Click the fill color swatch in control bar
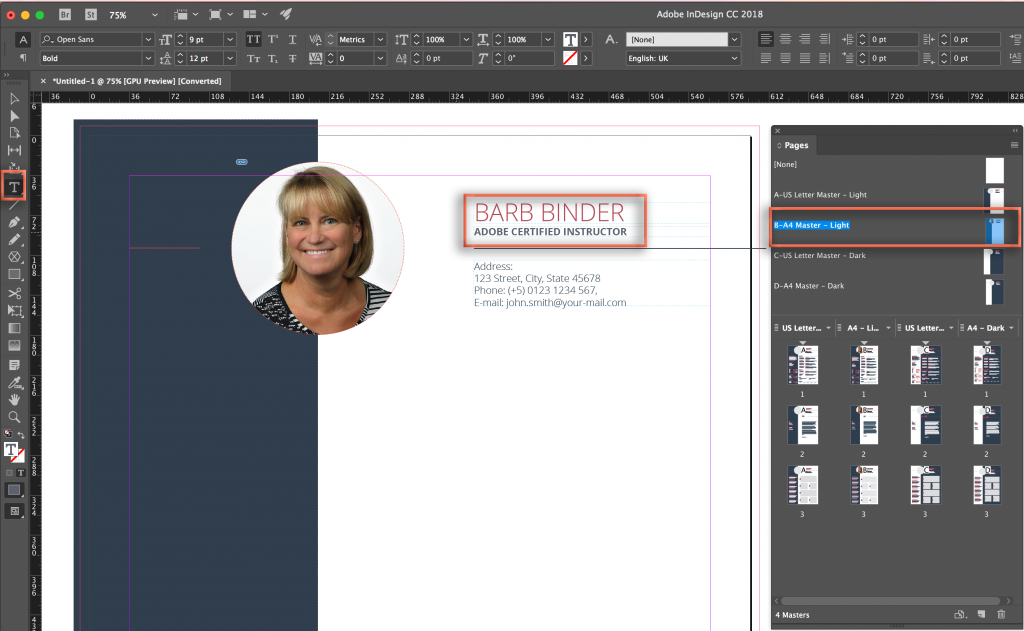The width and height of the screenshot is (1024, 631). (x=569, y=39)
